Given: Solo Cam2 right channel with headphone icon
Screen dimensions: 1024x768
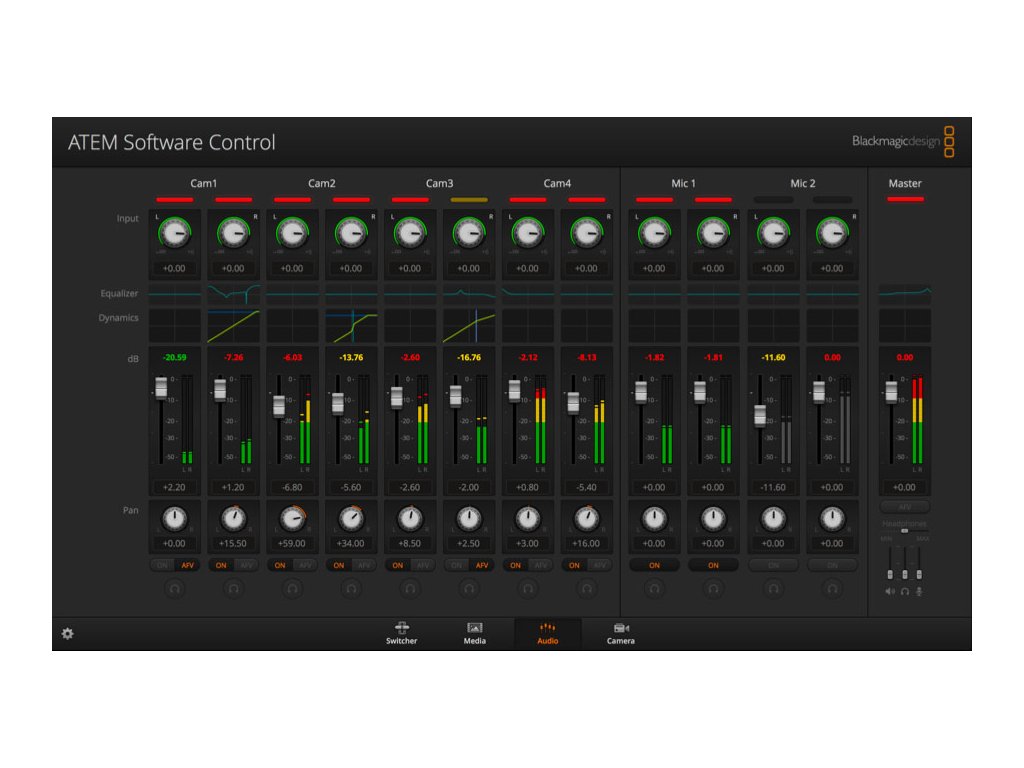Looking at the screenshot, I should click(x=351, y=588).
